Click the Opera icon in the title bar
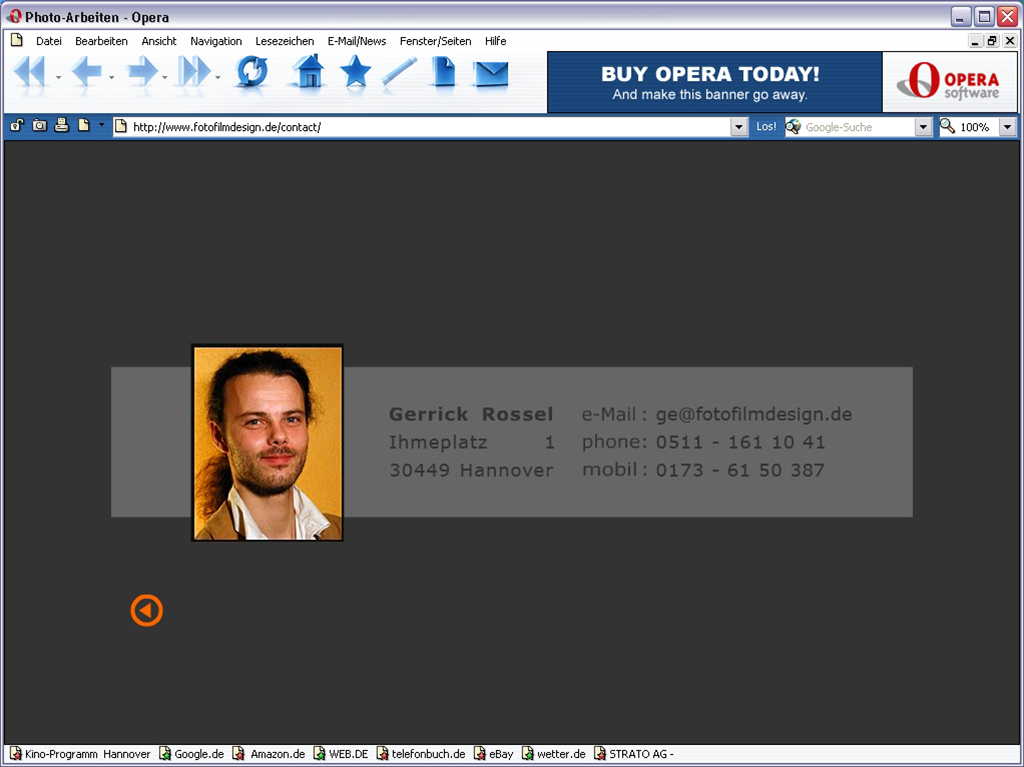Screen dimensions: 1024x767 tap(14, 16)
